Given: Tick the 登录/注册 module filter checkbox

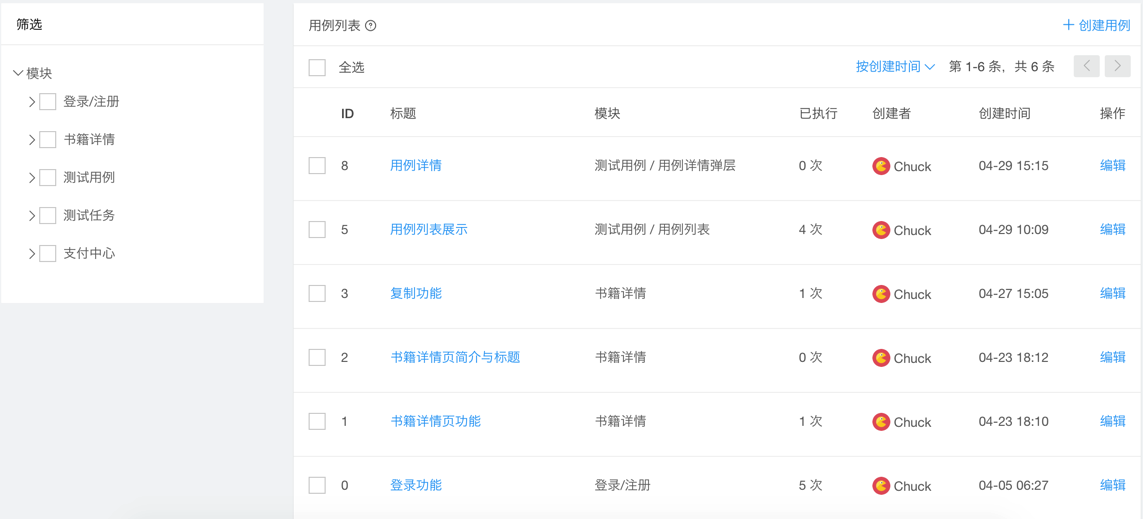Looking at the screenshot, I should pos(48,102).
